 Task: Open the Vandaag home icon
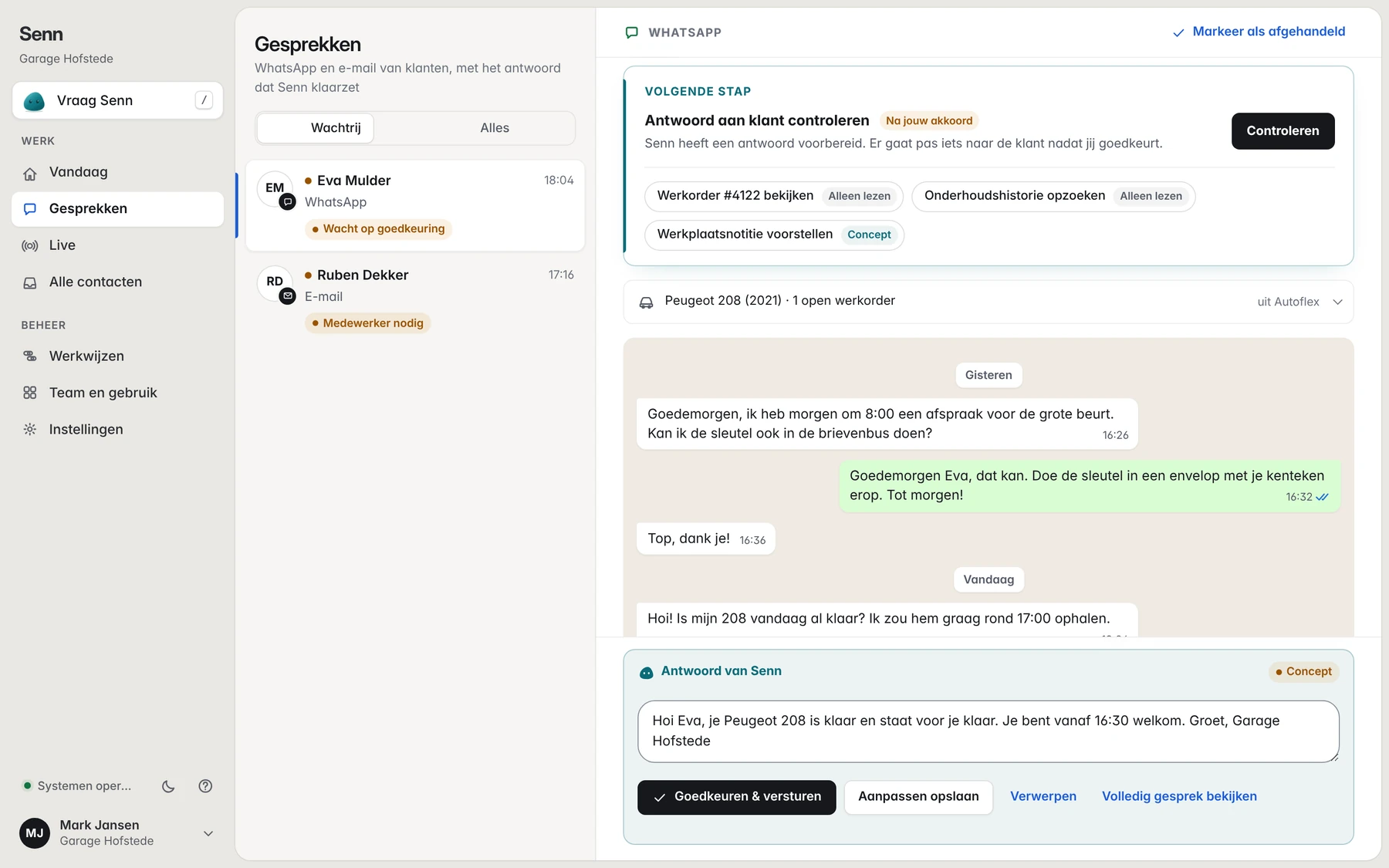click(30, 173)
